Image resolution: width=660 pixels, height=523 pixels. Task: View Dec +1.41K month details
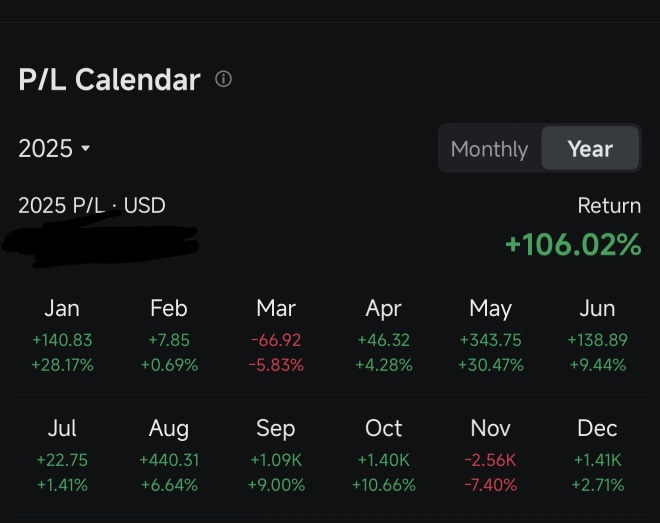click(x=598, y=456)
